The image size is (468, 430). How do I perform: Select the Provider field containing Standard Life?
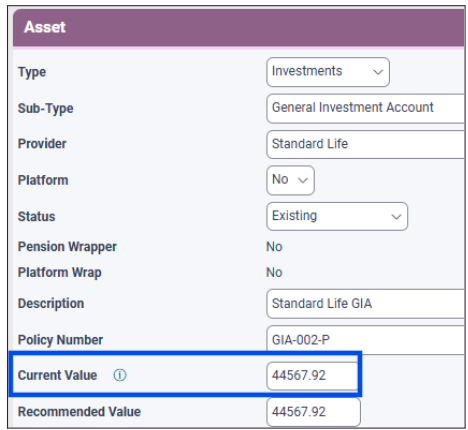coord(365,144)
